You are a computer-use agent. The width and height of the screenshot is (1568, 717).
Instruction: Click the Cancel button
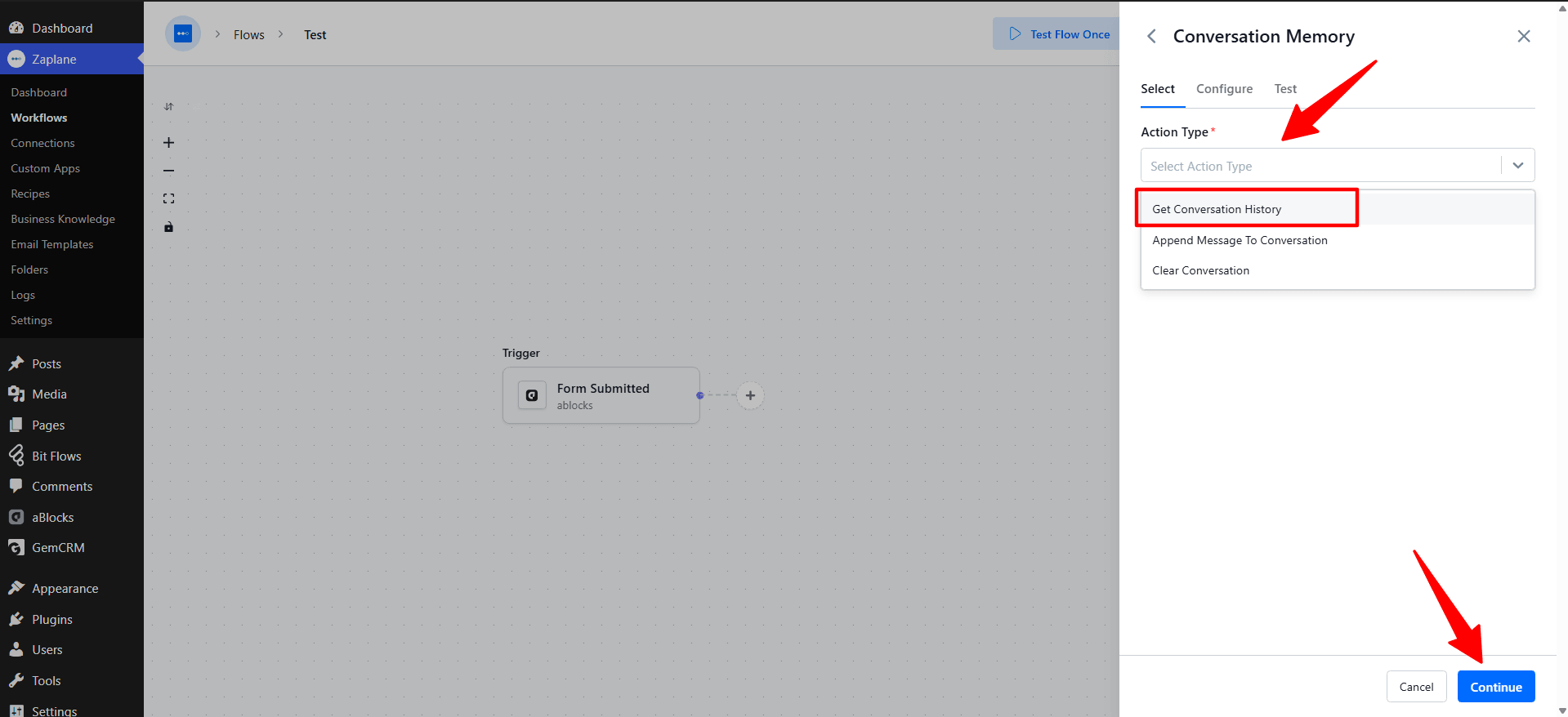1416,687
